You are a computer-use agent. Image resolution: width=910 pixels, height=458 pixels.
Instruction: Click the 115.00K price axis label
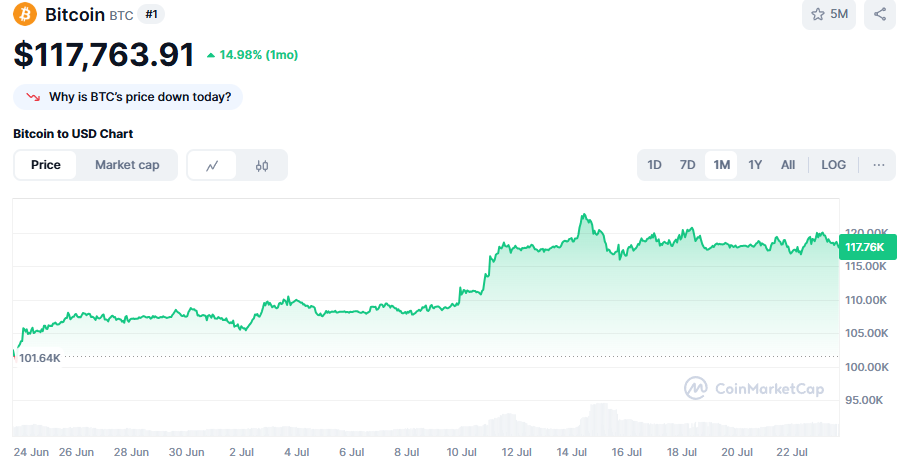tap(866, 266)
